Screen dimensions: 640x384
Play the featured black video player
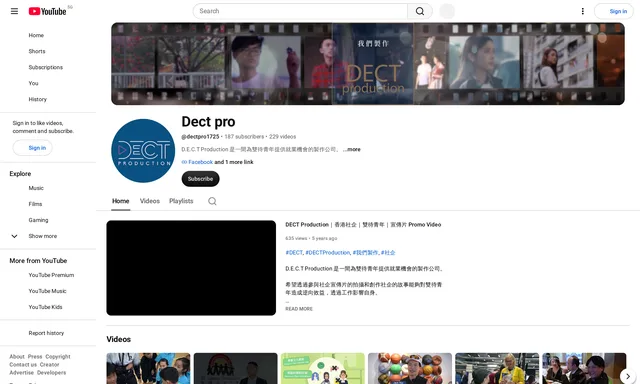coord(191,268)
